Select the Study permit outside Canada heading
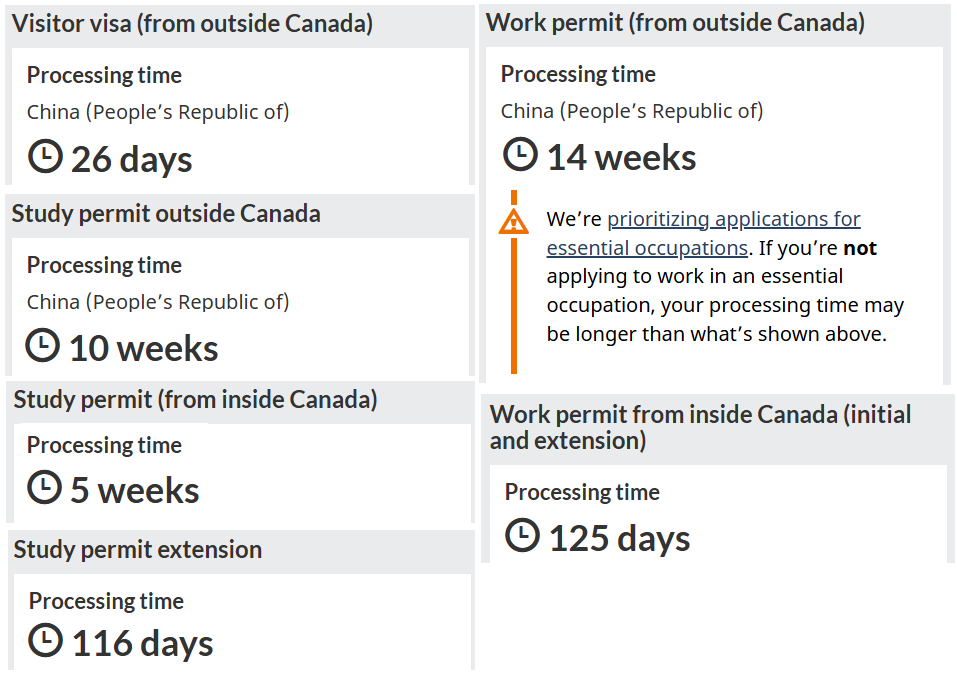Screen dimensions: 957x676 [166, 214]
